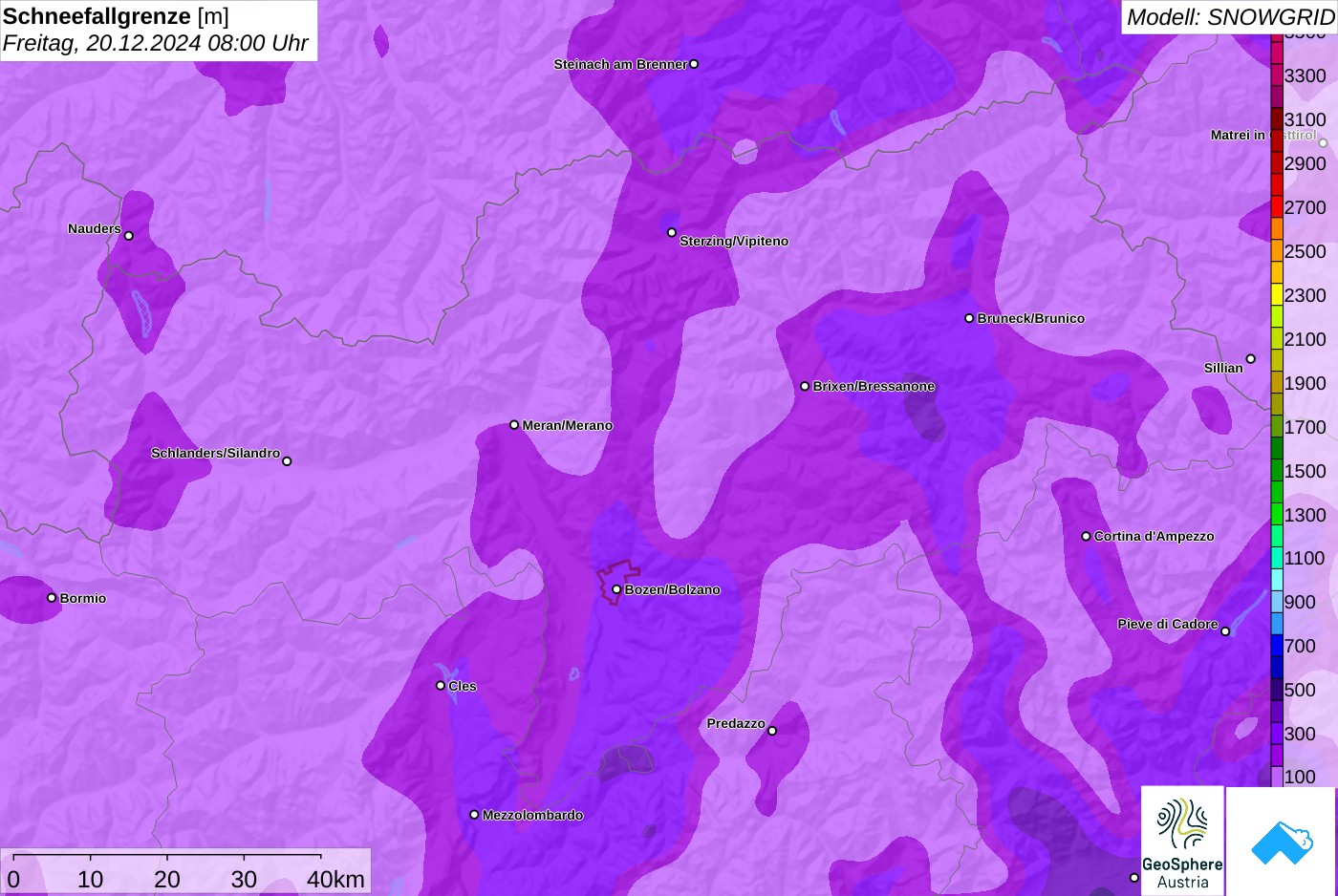Click the Matrei in Osttirol label
1338x896 pixels.
tap(1263, 136)
